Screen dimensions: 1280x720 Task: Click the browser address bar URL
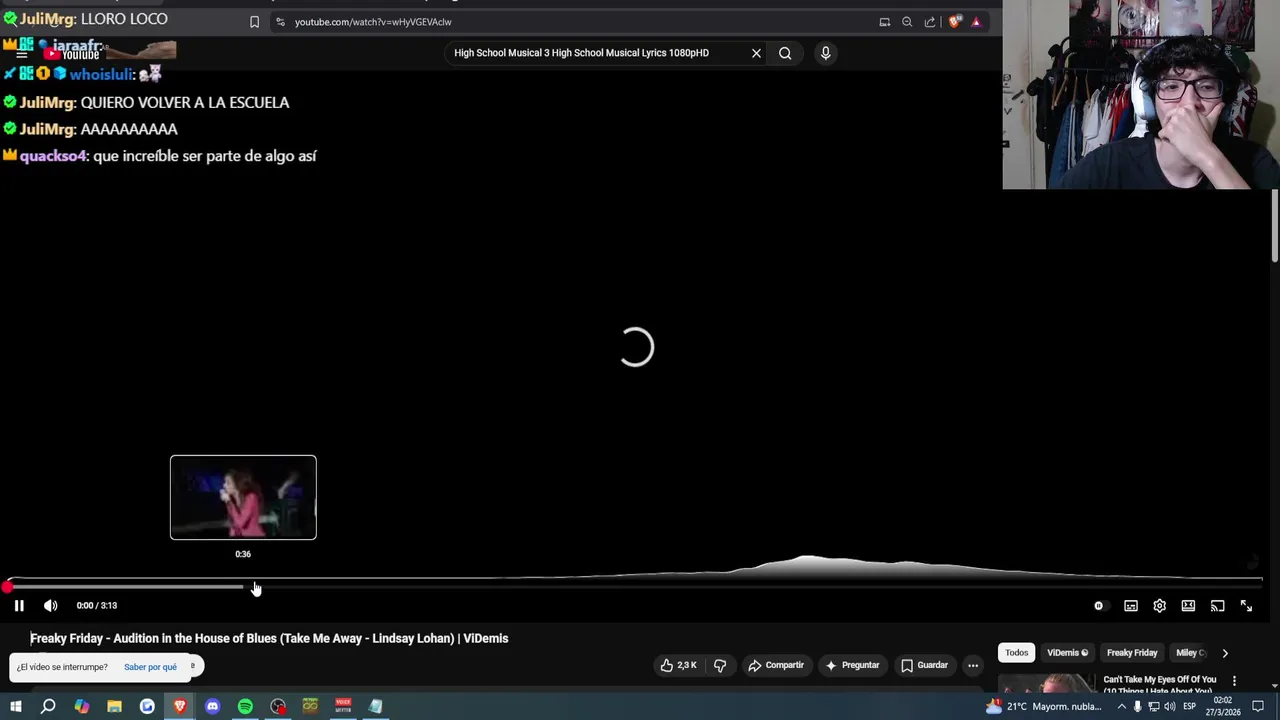pyautogui.click(x=373, y=22)
